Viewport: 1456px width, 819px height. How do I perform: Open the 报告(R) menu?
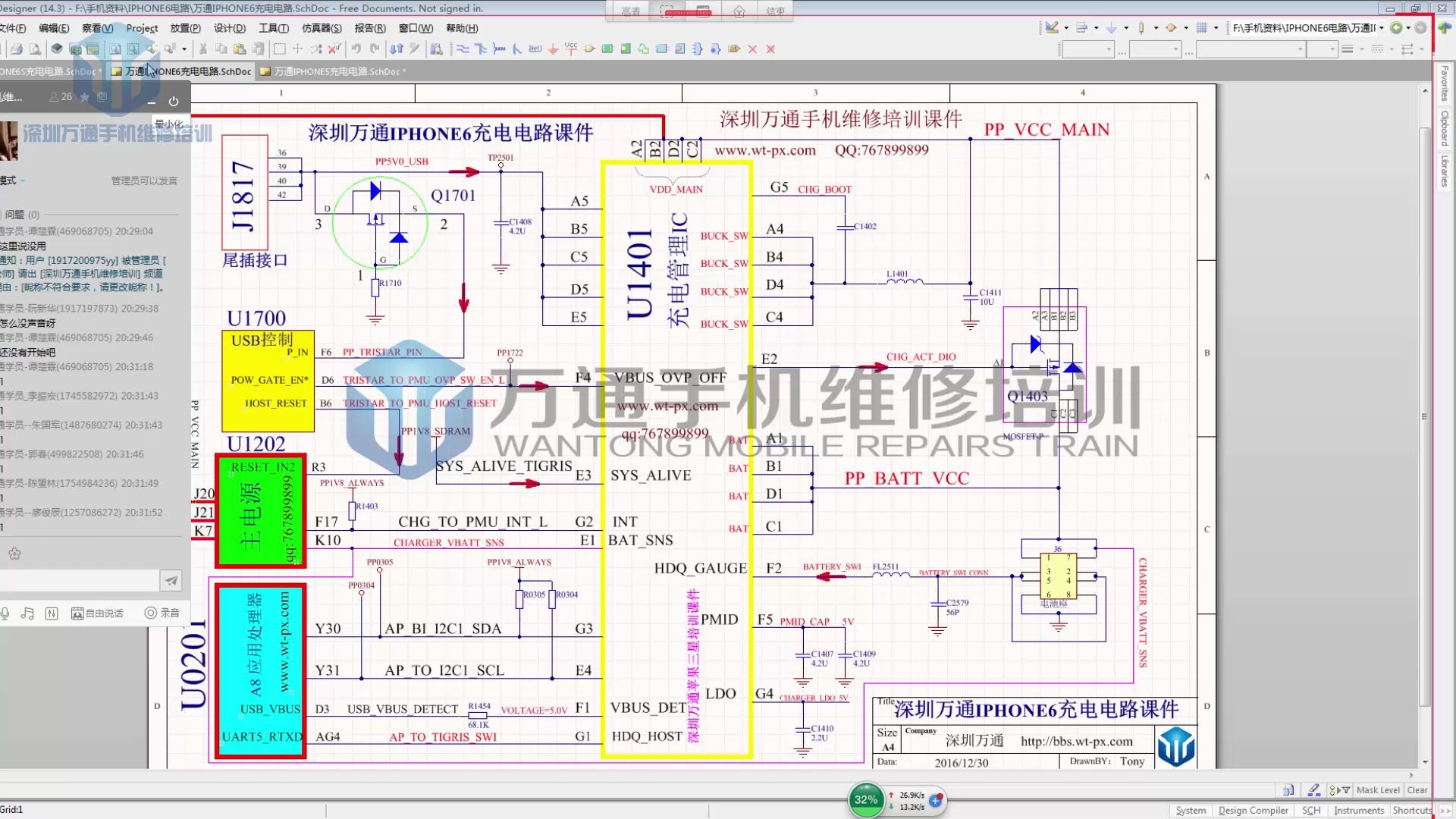pos(370,28)
